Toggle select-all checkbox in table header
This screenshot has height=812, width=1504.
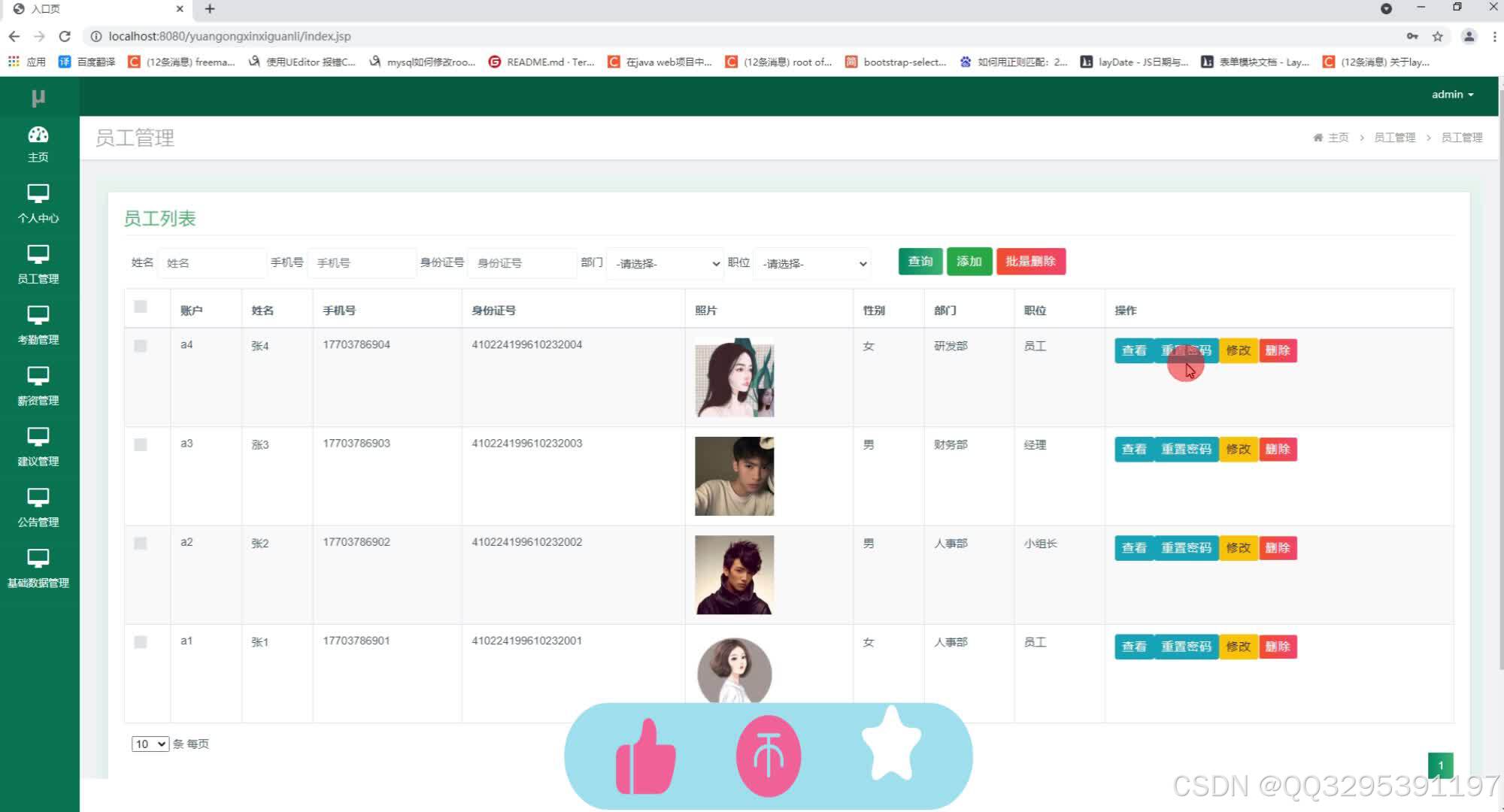pyautogui.click(x=141, y=307)
